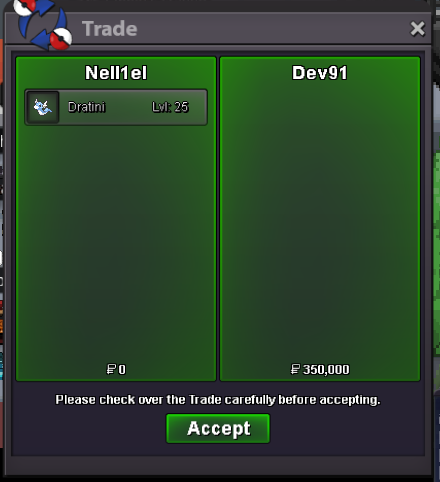Click the Pokédollar symbol beside 350,000
This screenshot has width=440, height=482.
(x=295, y=369)
